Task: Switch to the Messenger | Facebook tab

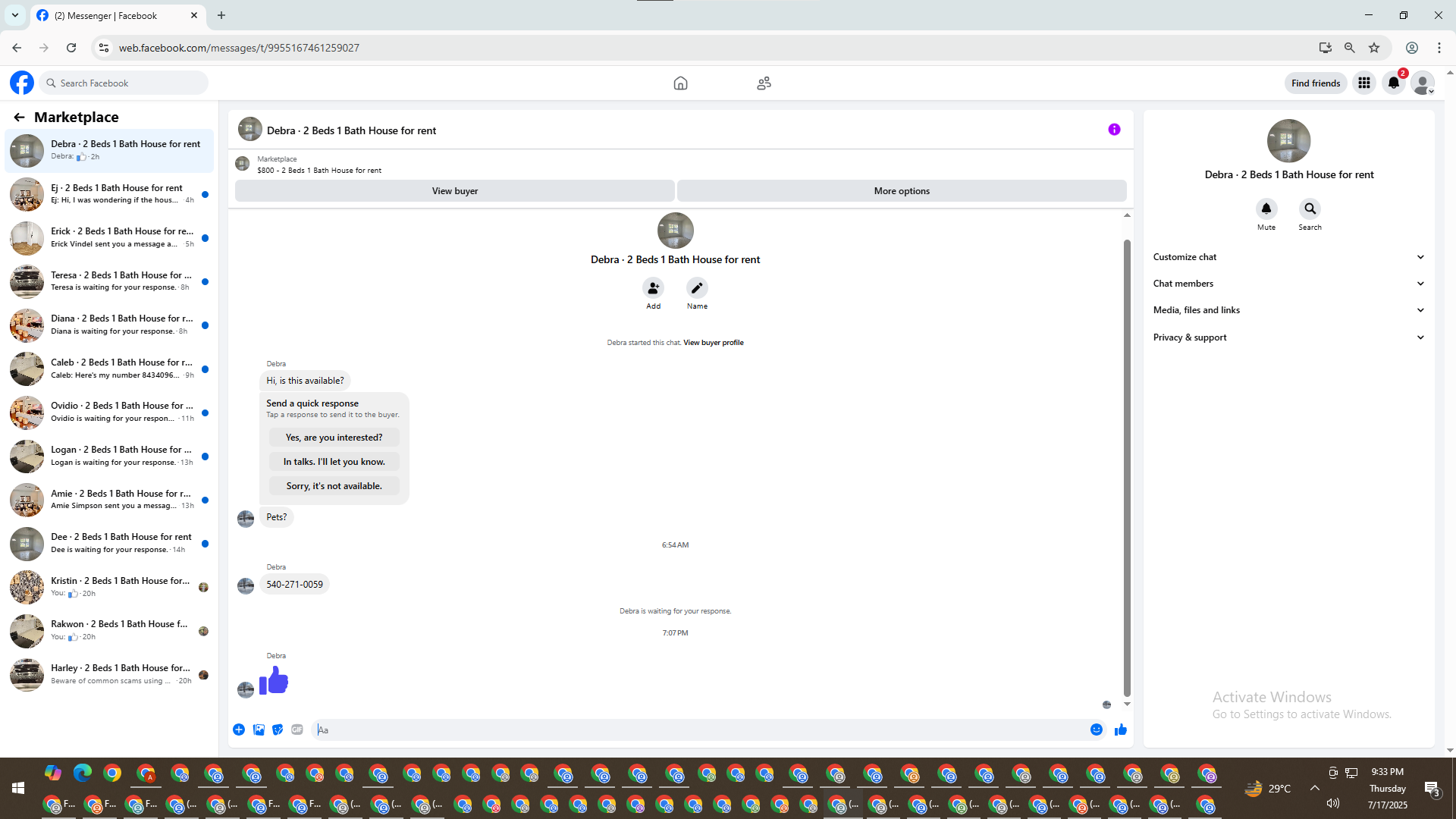Action: [118, 16]
